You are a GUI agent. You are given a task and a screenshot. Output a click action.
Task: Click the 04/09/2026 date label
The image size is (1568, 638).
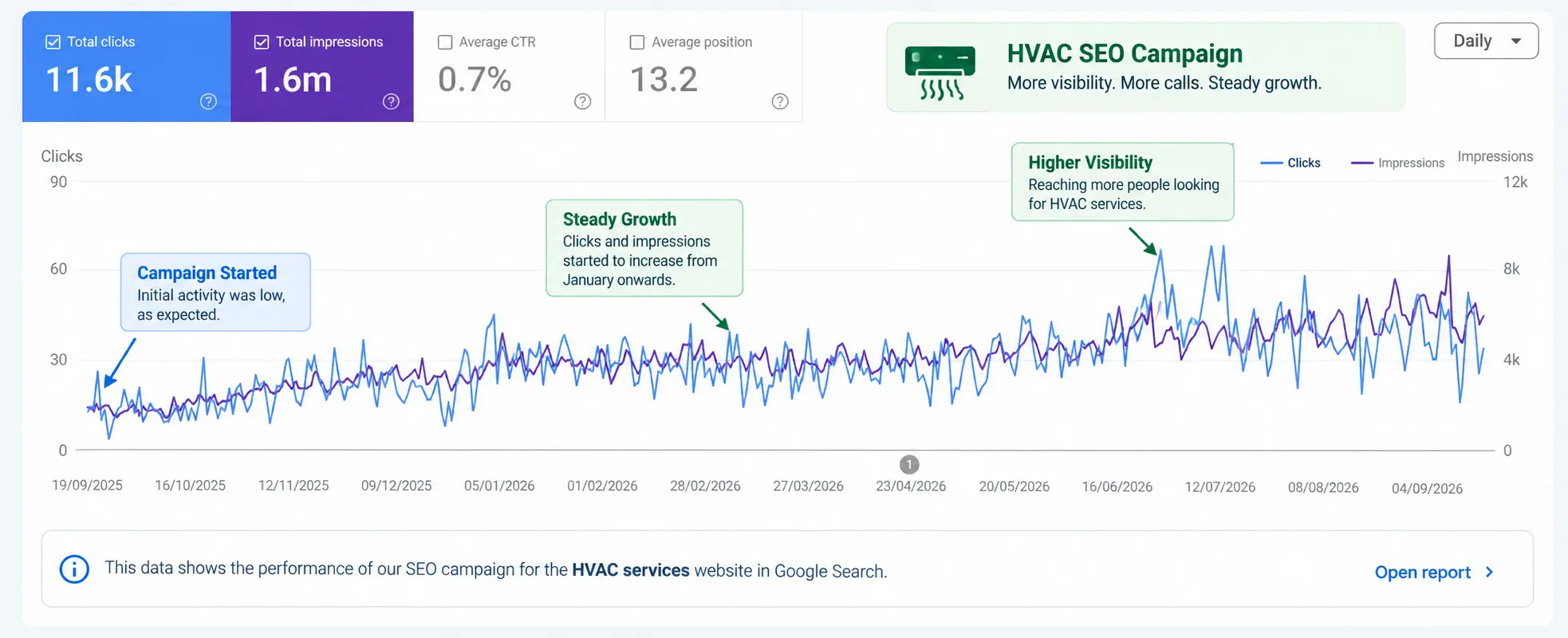(1427, 489)
